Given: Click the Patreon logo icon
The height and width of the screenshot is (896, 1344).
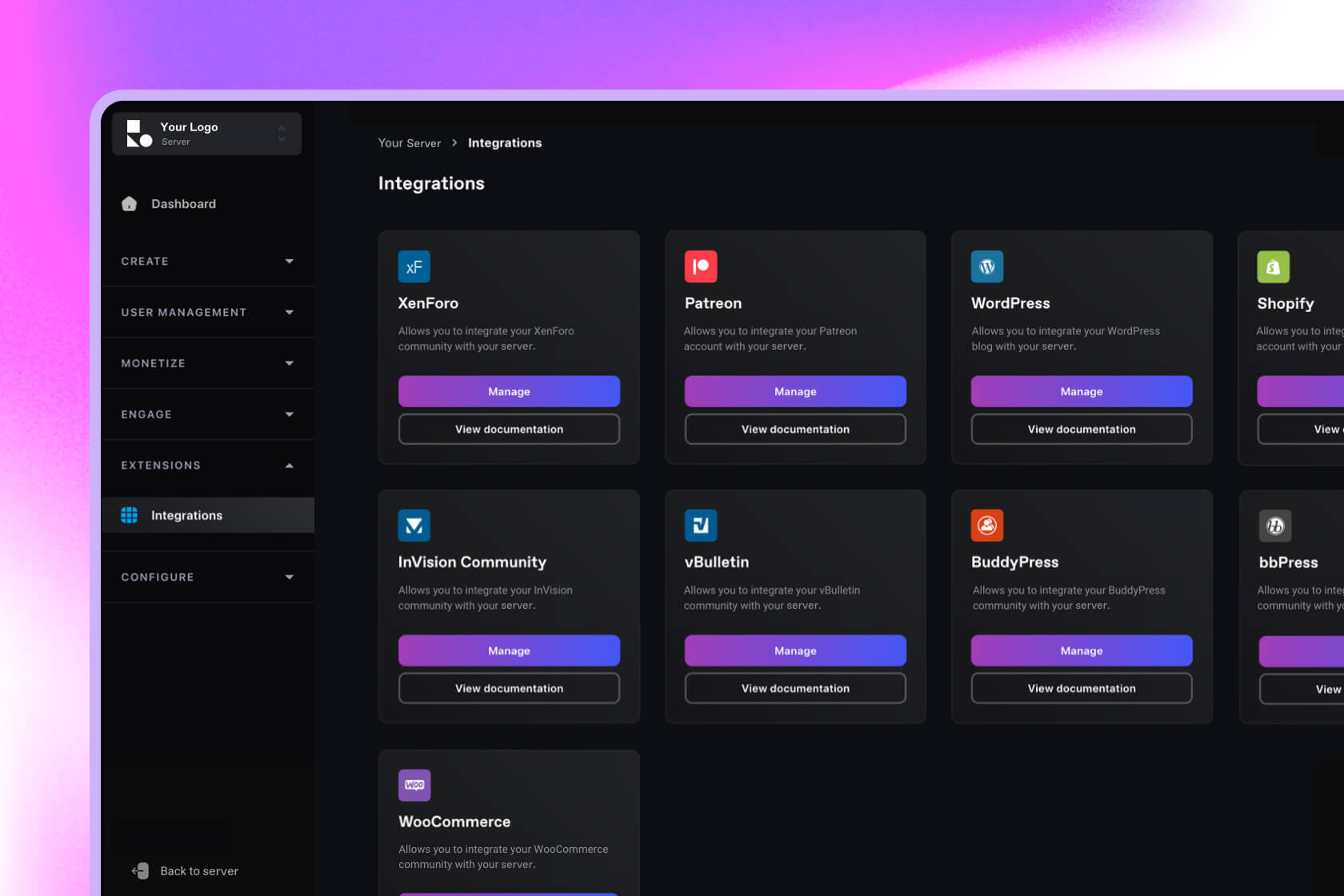Looking at the screenshot, I should tap(701, 266).
